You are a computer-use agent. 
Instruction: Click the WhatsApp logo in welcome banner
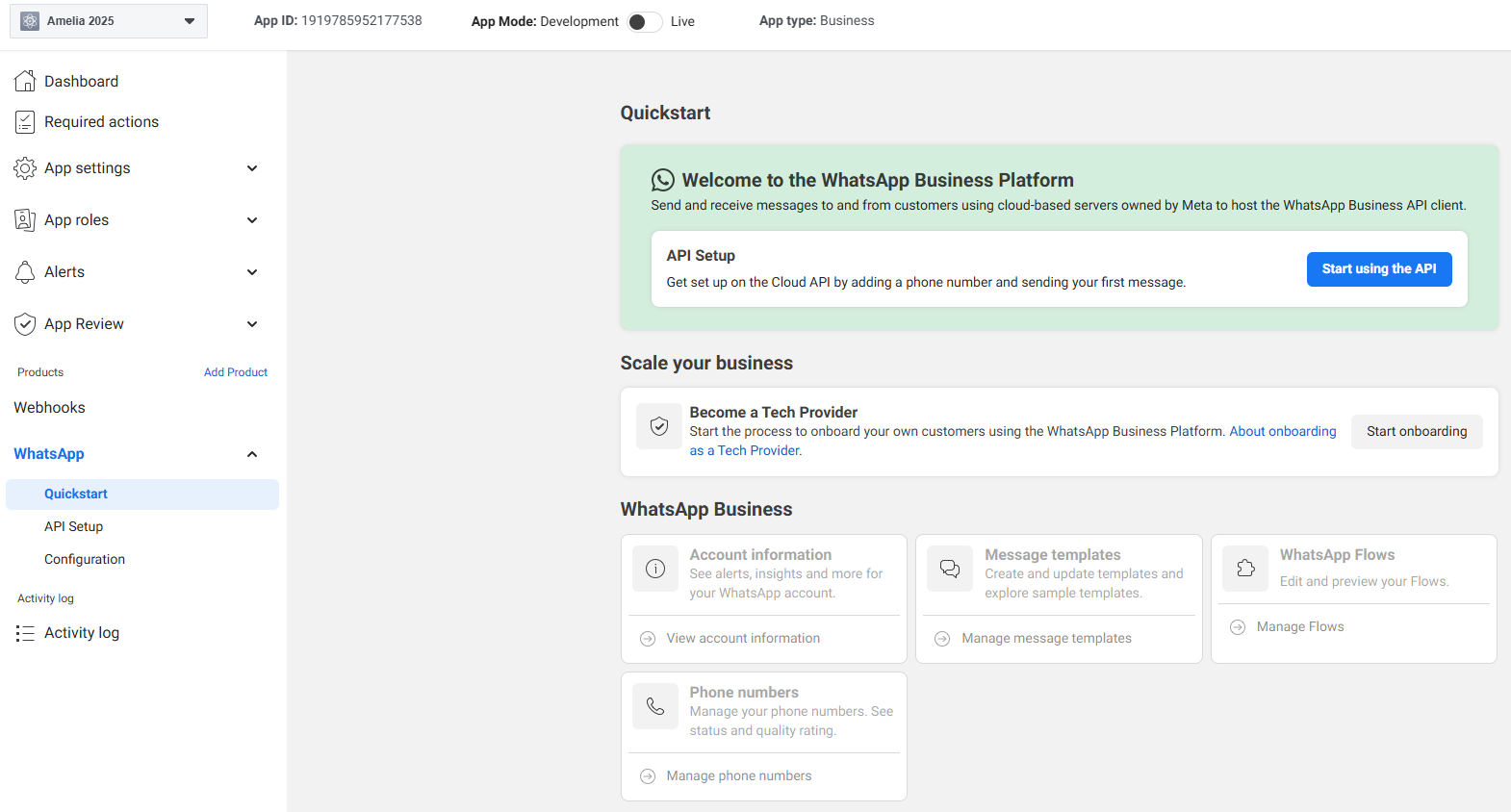(x=663, y=180)
